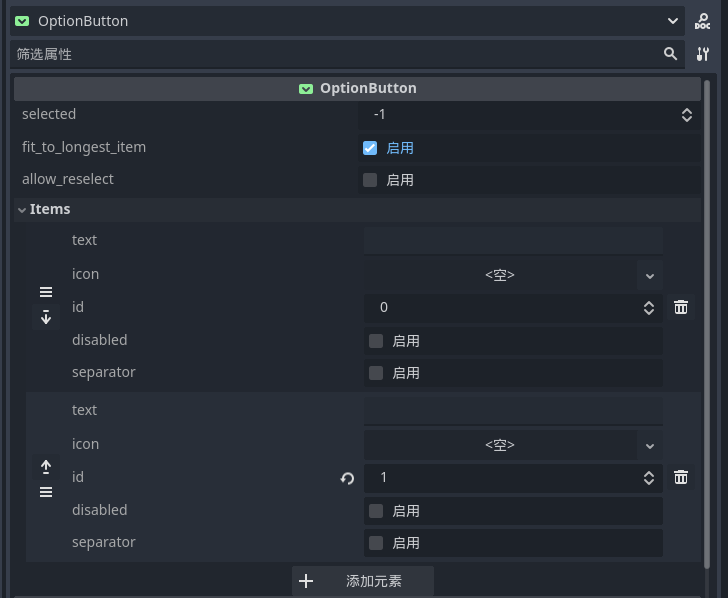Enable the allow_reselect checkbox
The height and width of the screenshot is (598, 728).
click(370, 180)
